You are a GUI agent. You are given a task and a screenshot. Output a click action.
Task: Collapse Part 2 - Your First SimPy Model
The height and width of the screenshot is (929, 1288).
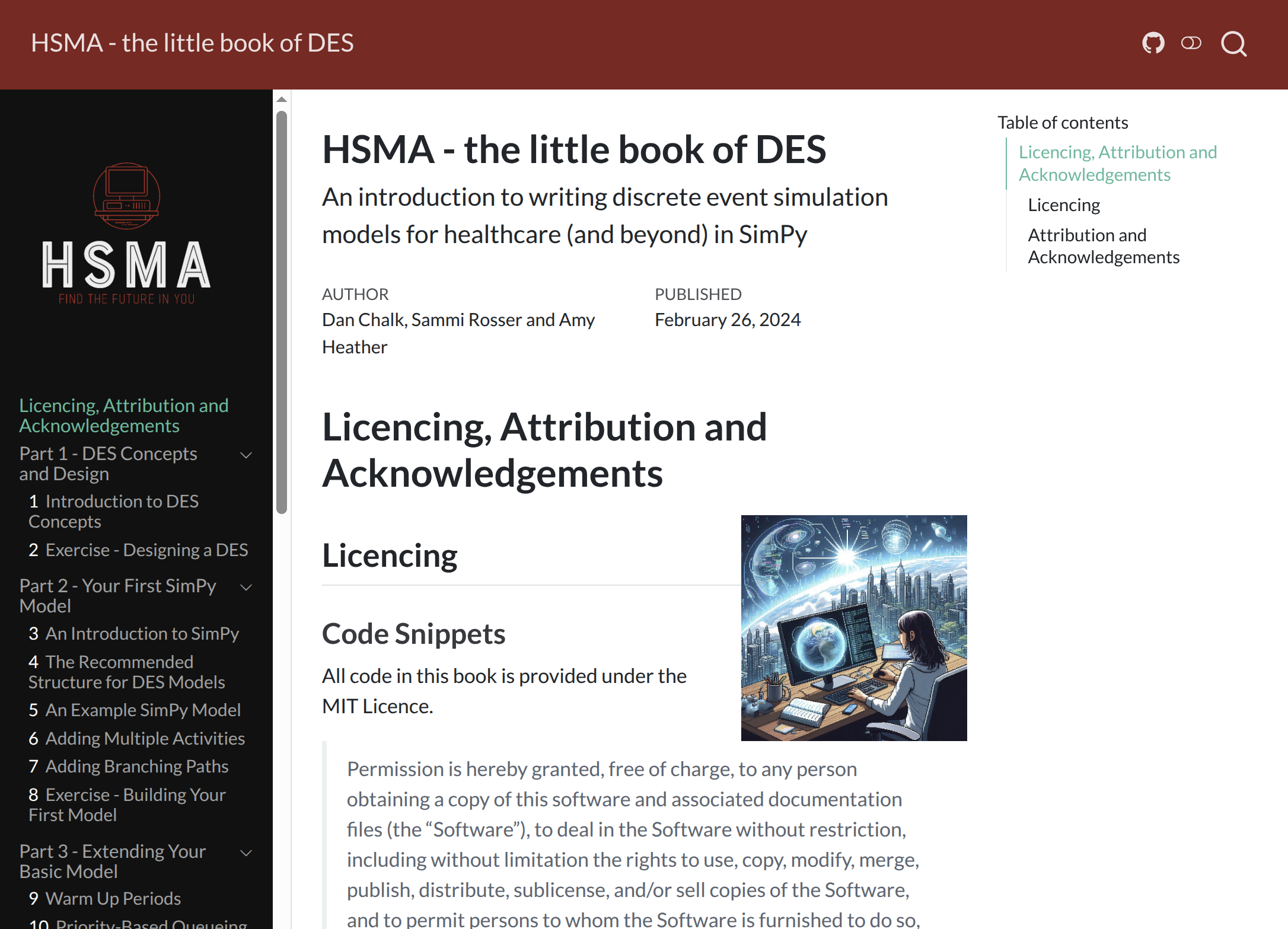tap(246, 588)
